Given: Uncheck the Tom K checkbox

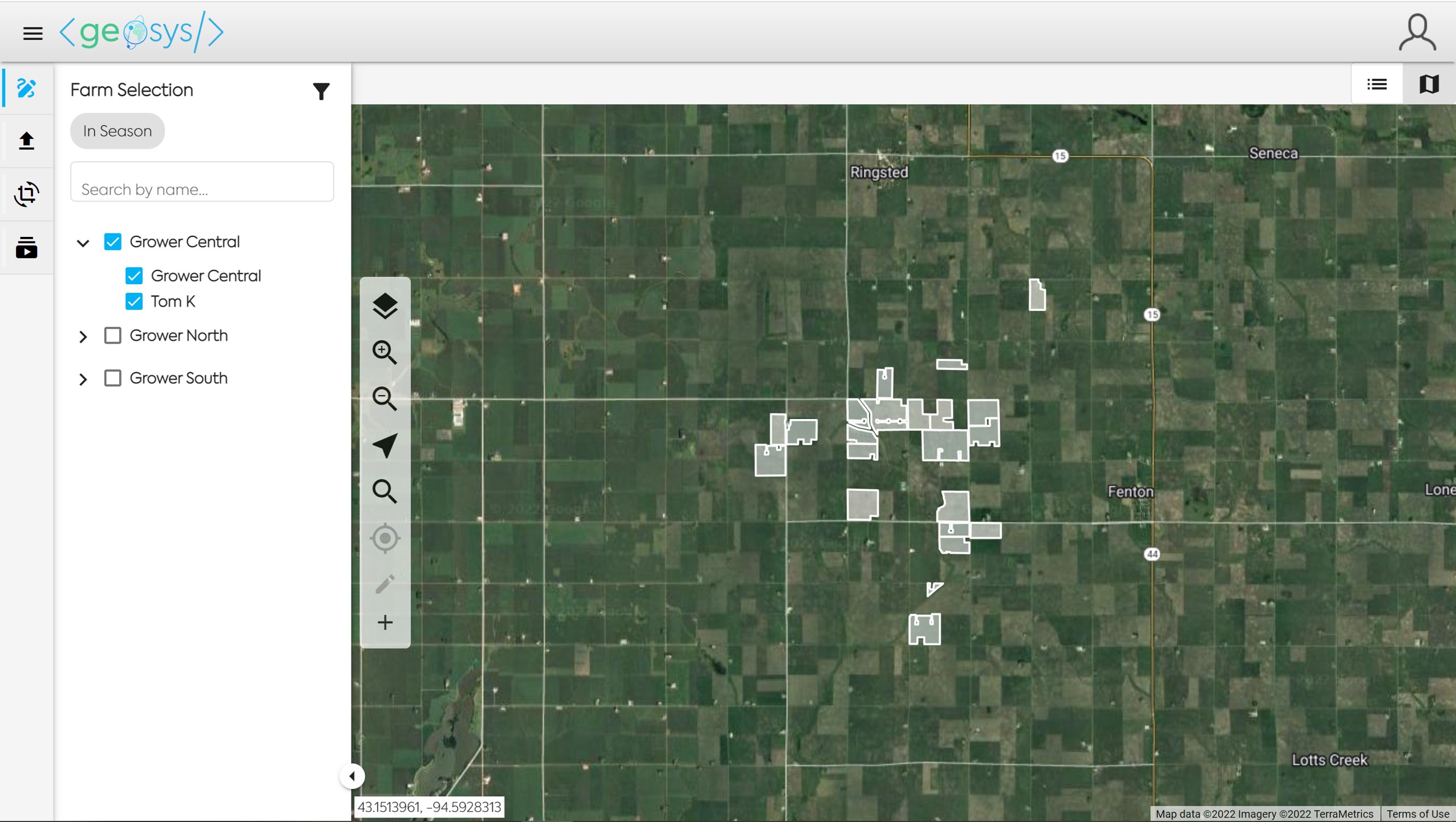Looking at the screenshot, I should (x=134, y=301).
